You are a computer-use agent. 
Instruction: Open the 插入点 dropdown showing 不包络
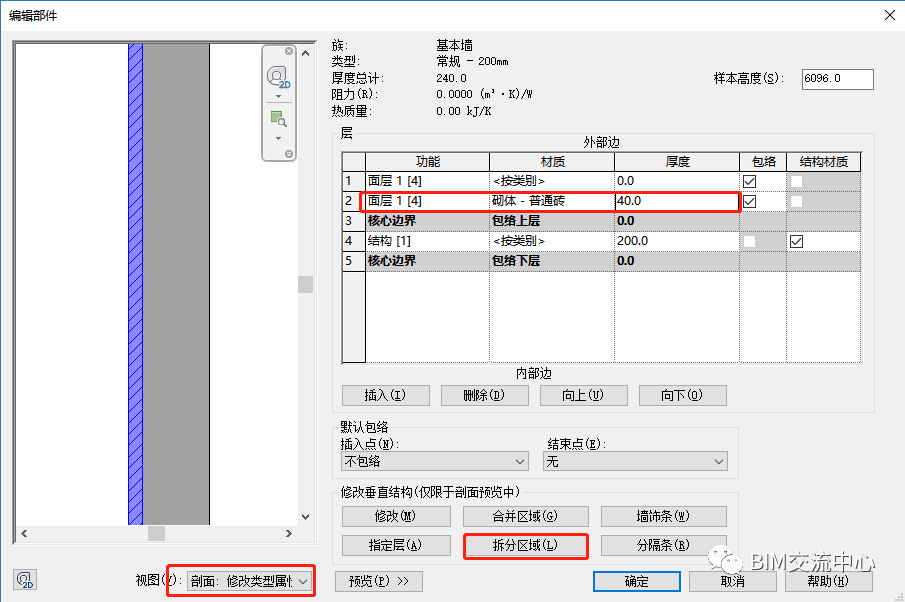point(434,461)
